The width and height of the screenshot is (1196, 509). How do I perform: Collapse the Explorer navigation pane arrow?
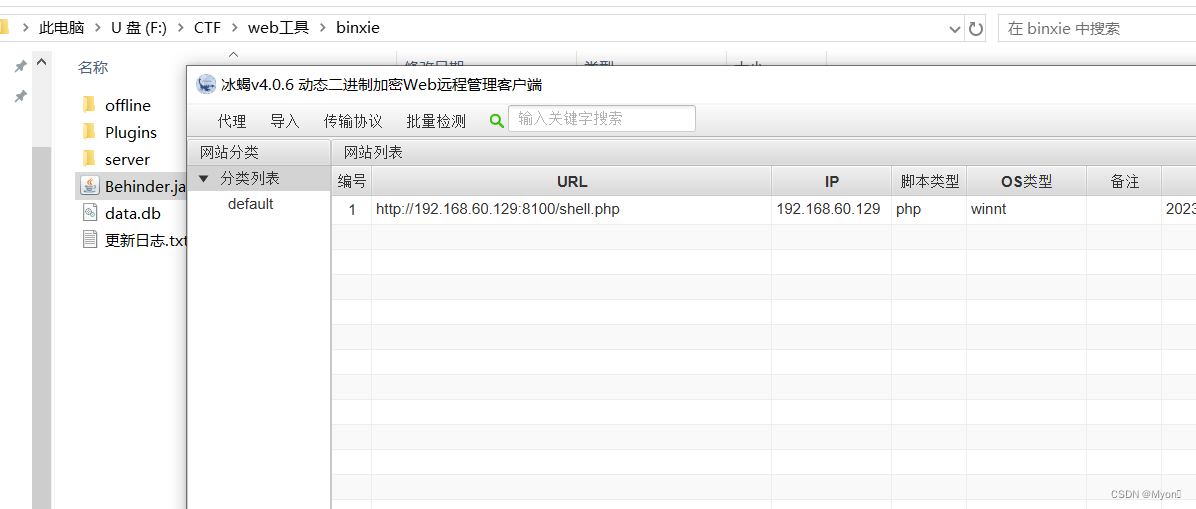(x=41, y=63)
